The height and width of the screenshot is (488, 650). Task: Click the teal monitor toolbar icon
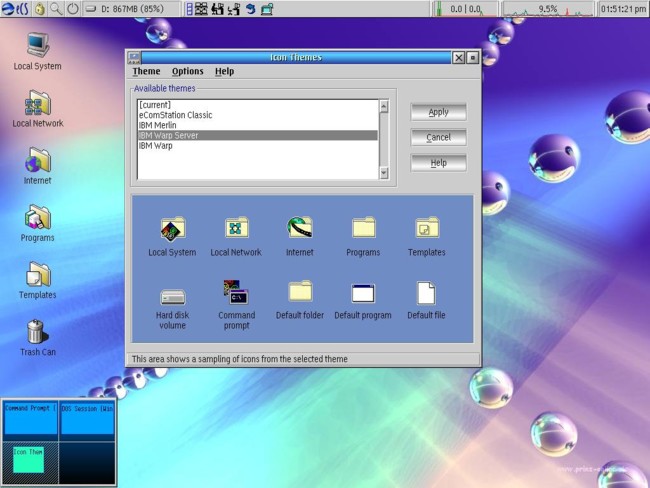point(267,9)
